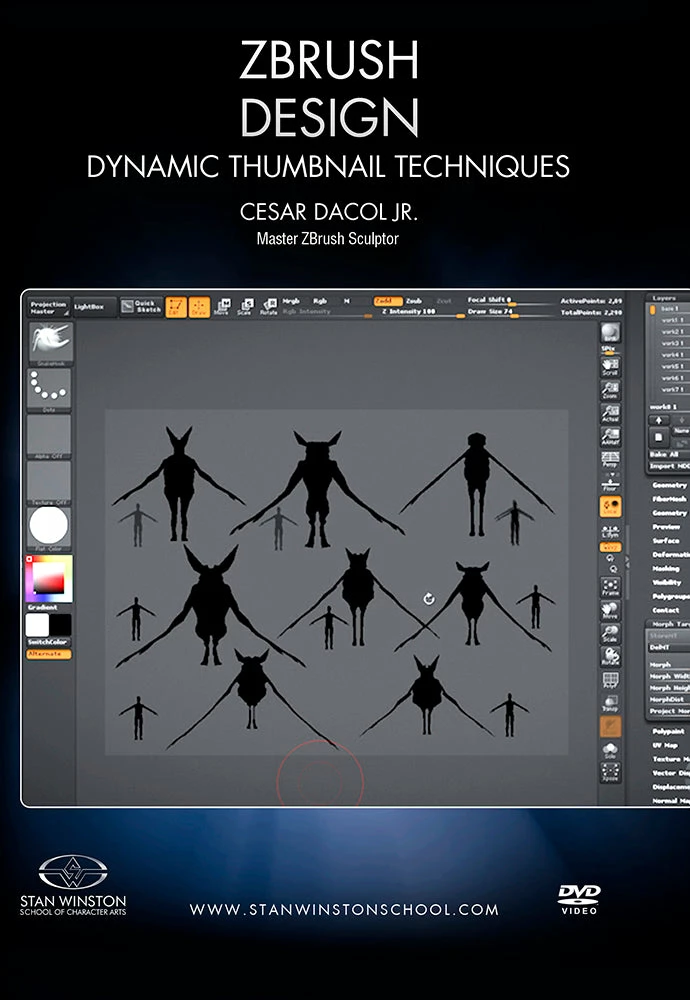Screen dimensions: 690x1000
Task: Expand the Masking subpalette
Action: coord(667,567)
